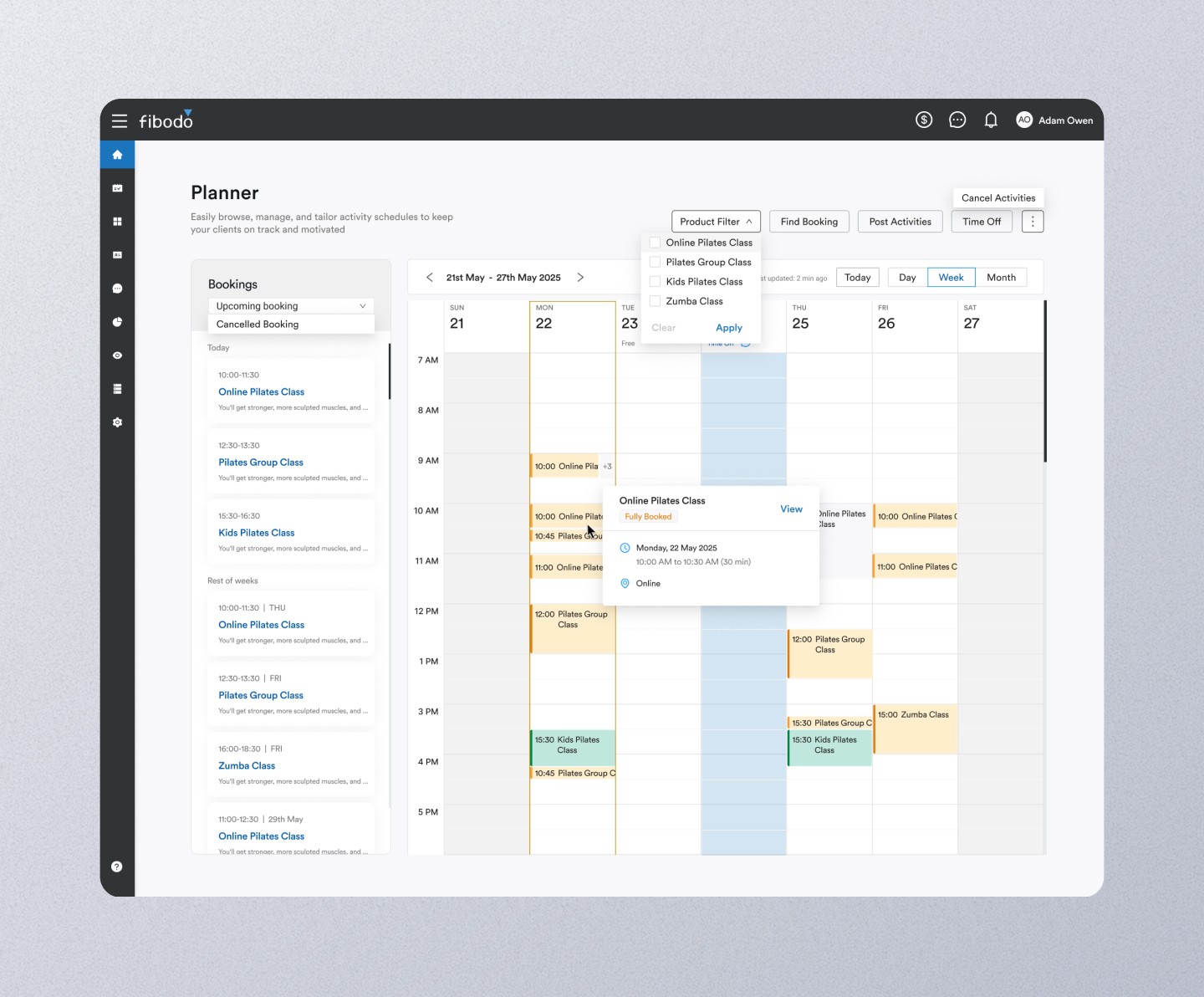This screenshot has width=1204, height=997.
Task: Open Adam Owen's AO avatar
Action: click(x=1024, y=120)
